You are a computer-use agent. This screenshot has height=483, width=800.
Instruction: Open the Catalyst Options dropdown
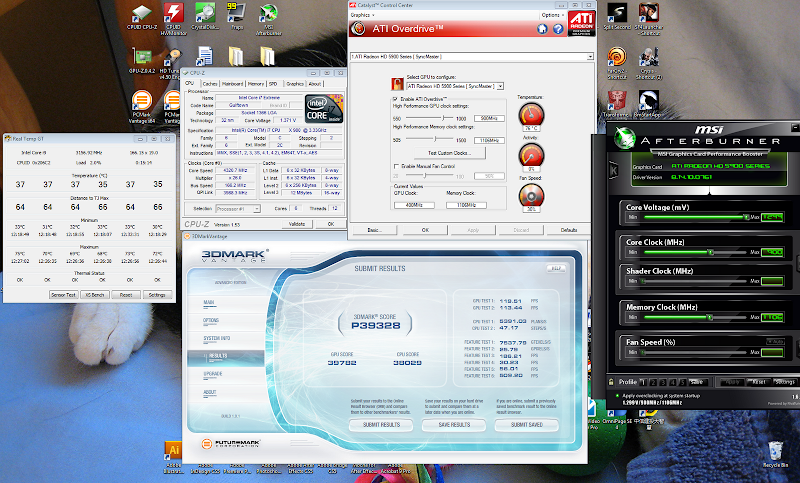click(x=553, y=15)
